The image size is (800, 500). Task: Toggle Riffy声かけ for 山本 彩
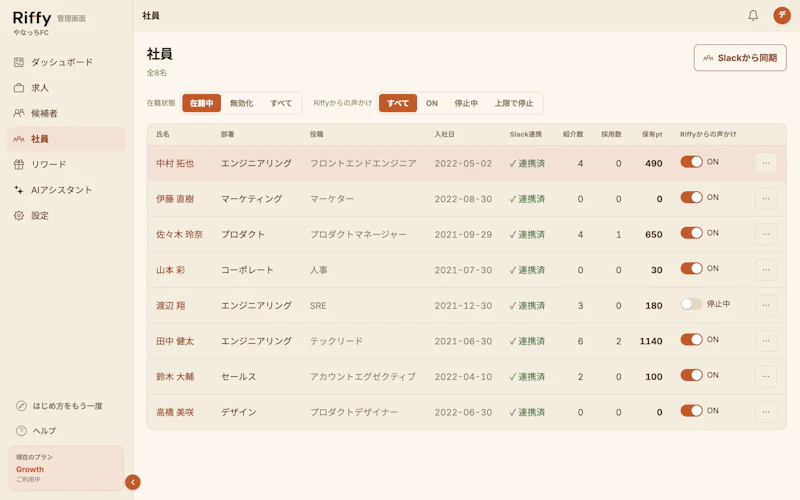691,268
